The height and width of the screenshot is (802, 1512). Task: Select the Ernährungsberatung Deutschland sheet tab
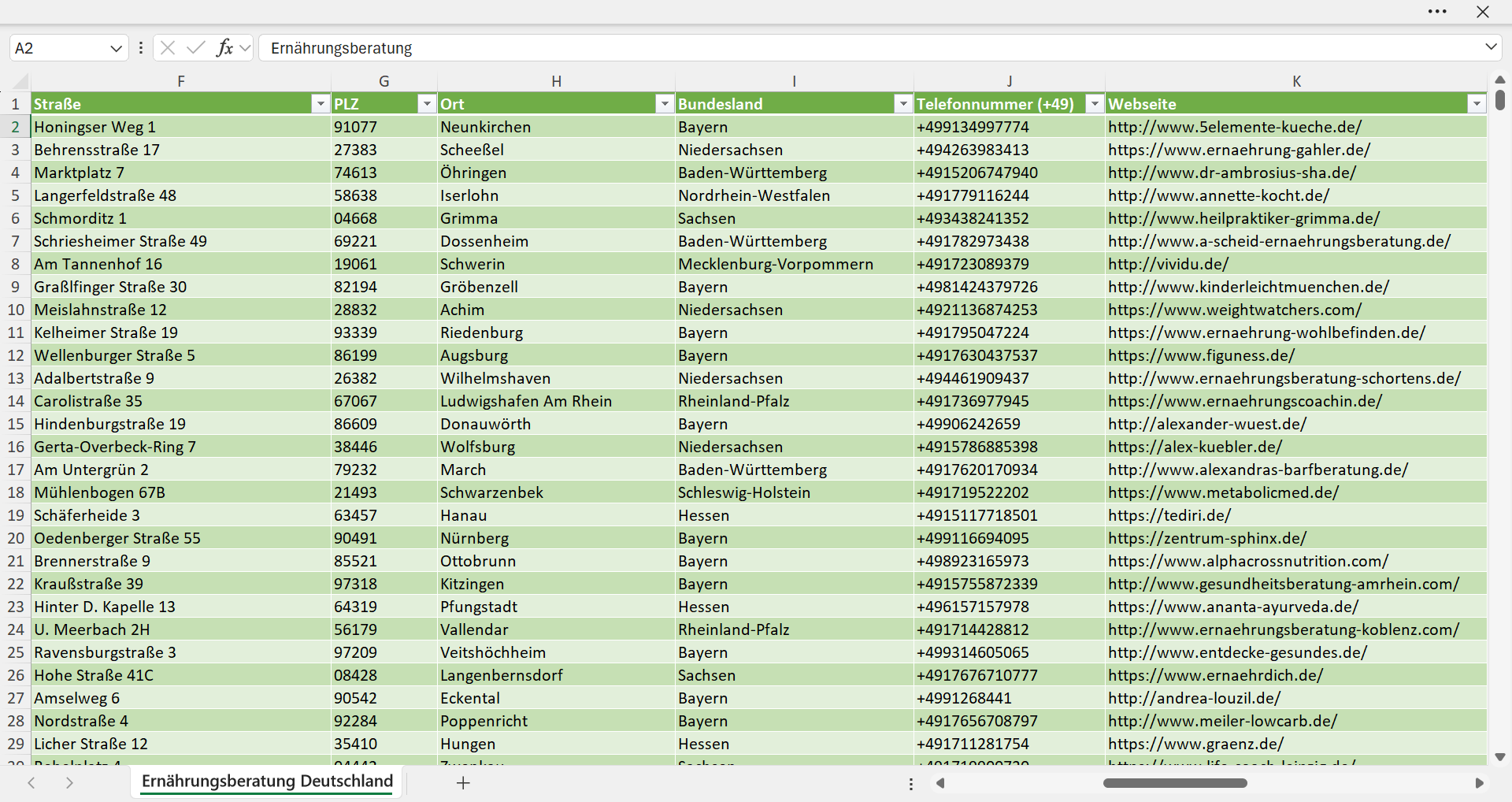click(267, 782)
